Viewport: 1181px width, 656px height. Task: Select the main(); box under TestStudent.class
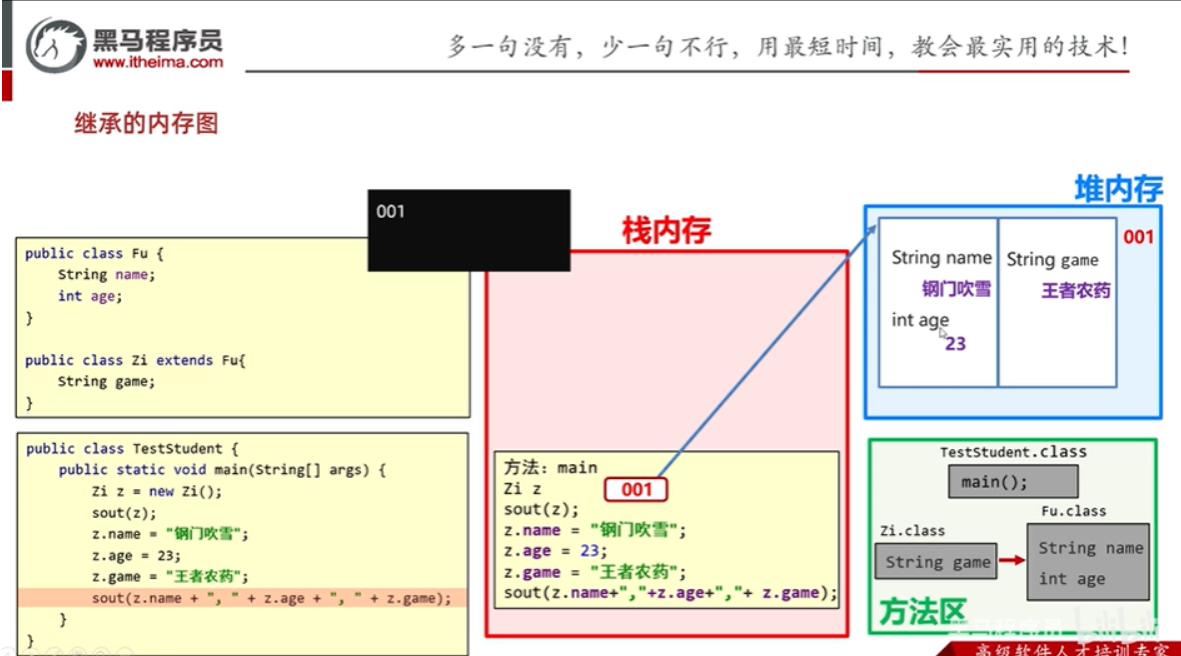[1012, 481]
